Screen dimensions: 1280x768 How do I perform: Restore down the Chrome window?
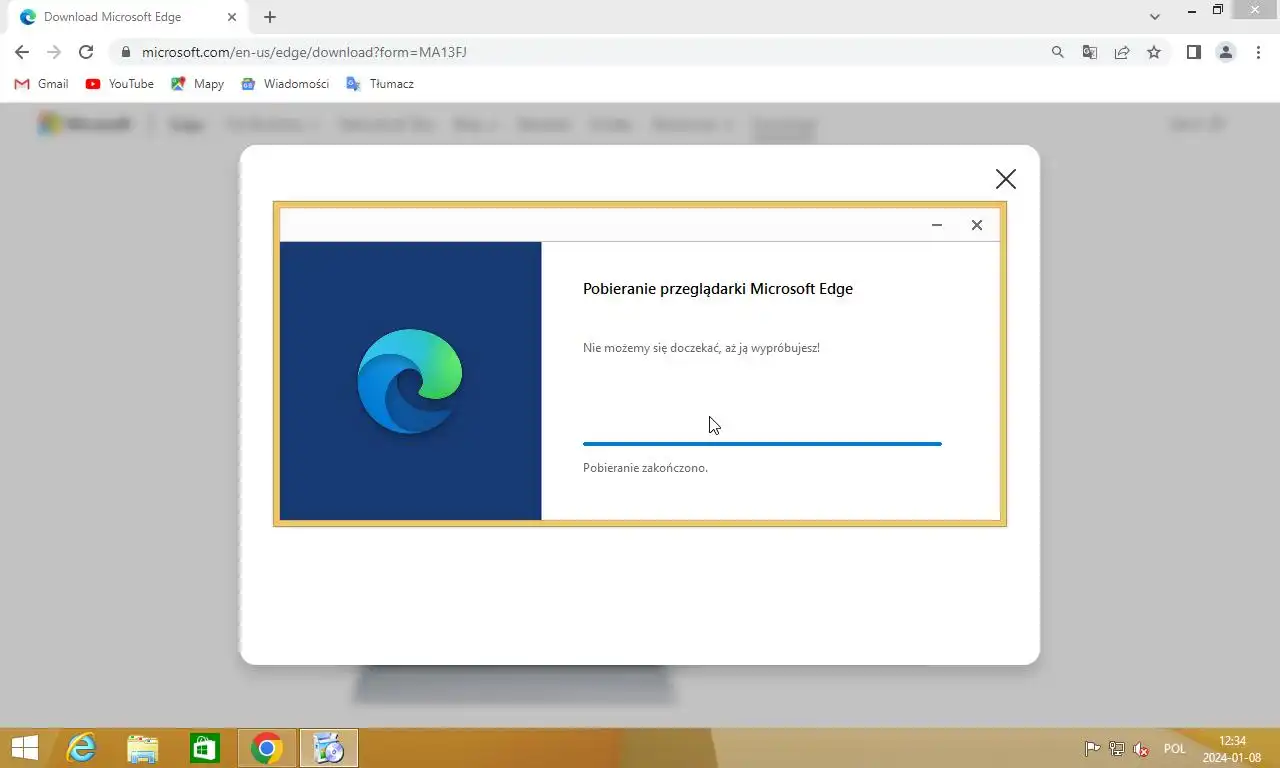1218,10
